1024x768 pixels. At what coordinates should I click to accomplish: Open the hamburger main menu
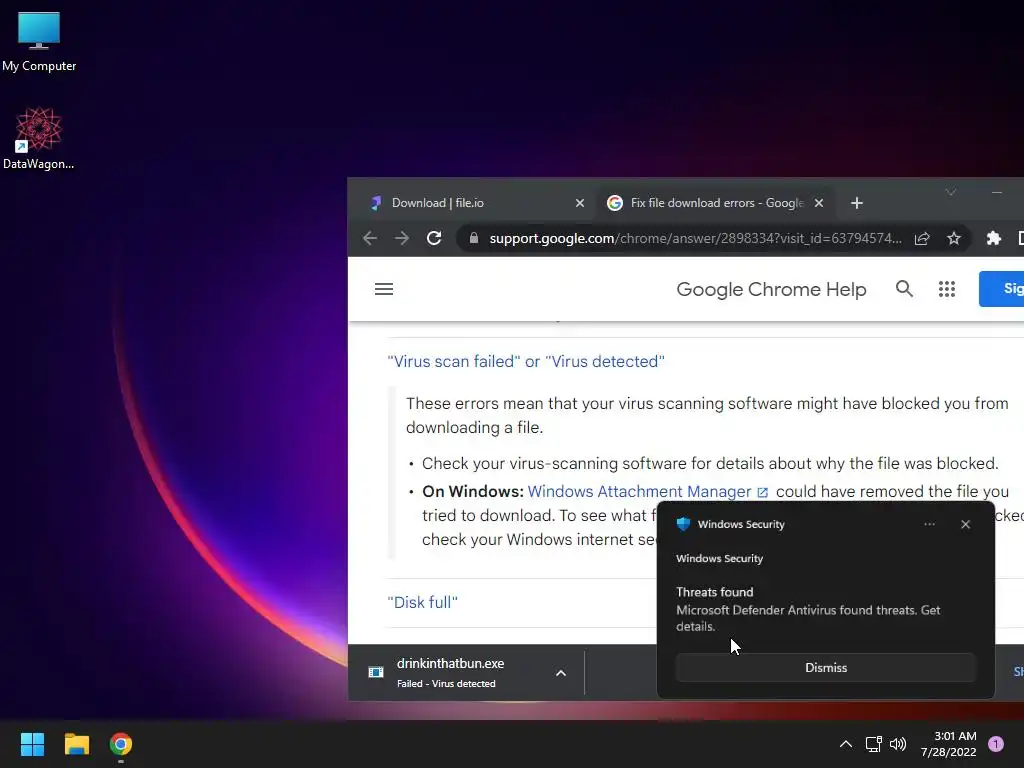coord(384,289)
